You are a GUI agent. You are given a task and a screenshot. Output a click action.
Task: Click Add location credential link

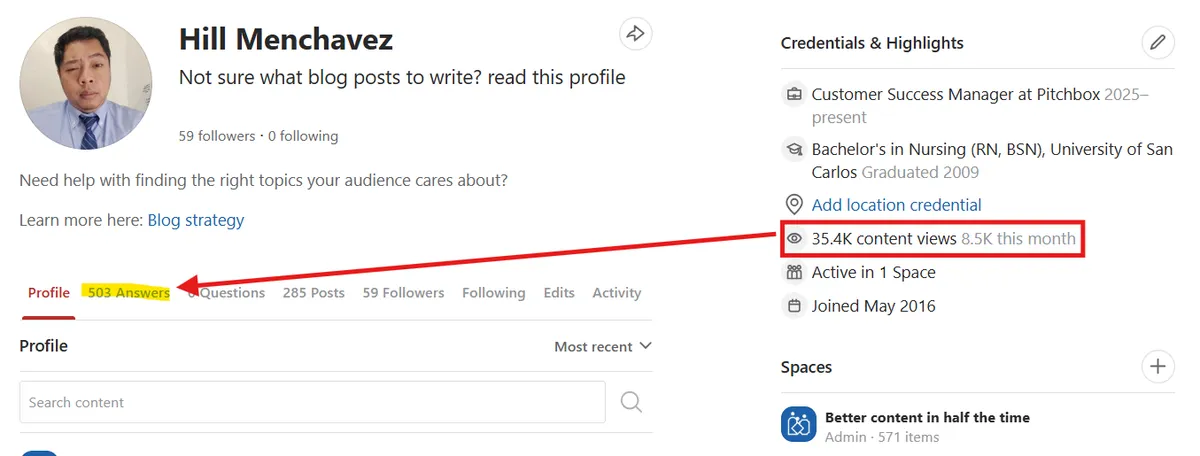tap(896, 205)
